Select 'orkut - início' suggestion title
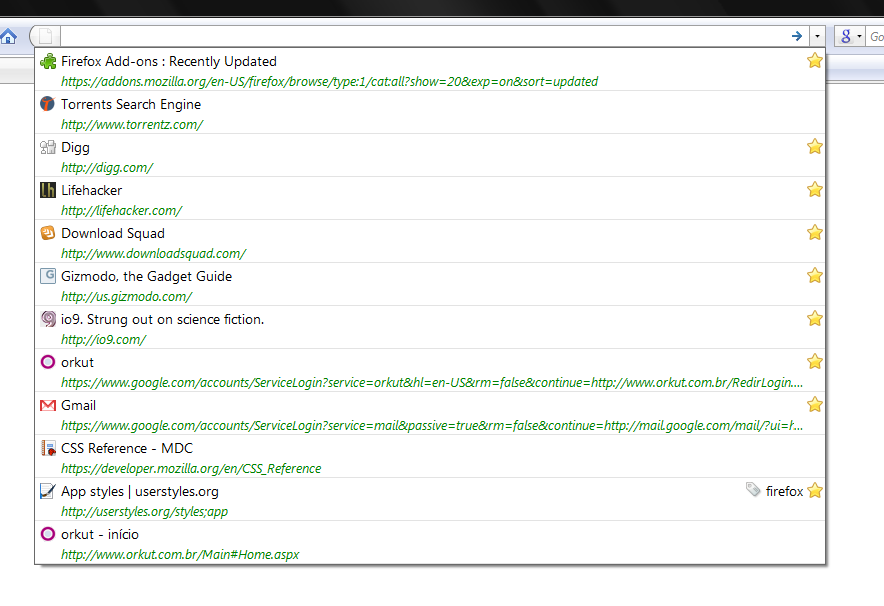The width and height of the screenshot is (884, 606). [x=100, y=534]
